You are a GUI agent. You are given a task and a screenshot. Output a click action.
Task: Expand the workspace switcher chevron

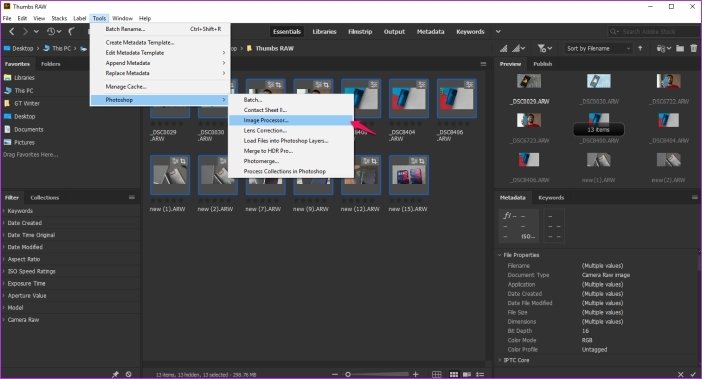tap(498, 32)
